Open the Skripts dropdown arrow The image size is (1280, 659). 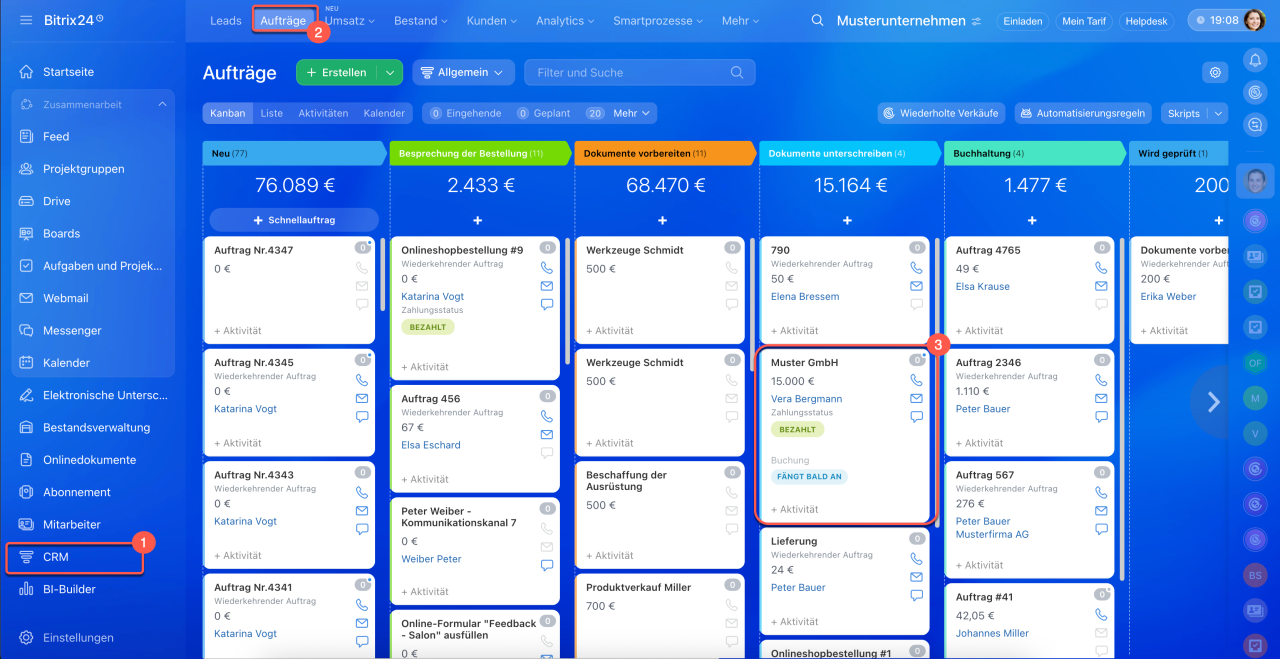click(1218, 113)
